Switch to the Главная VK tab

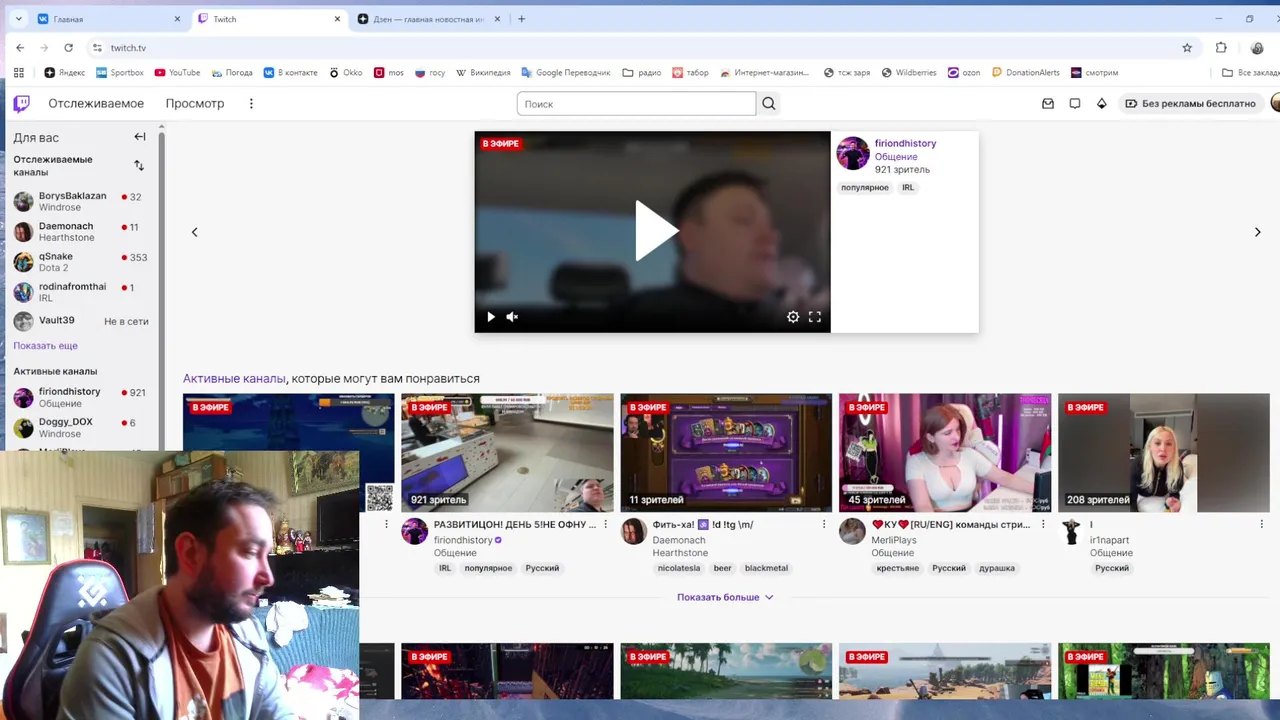point(109,19)
